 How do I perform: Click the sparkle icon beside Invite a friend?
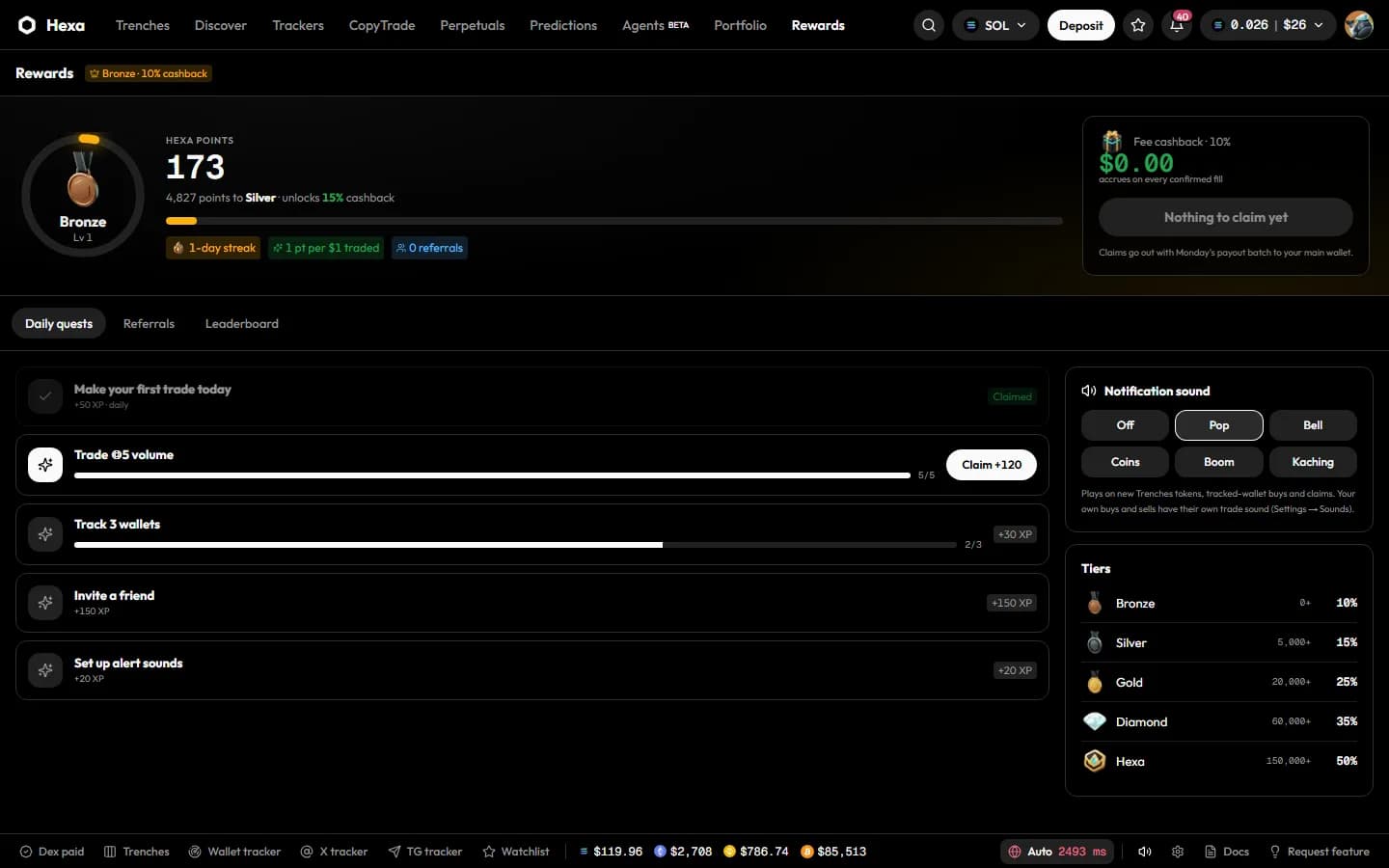click(x=45, y=603)
